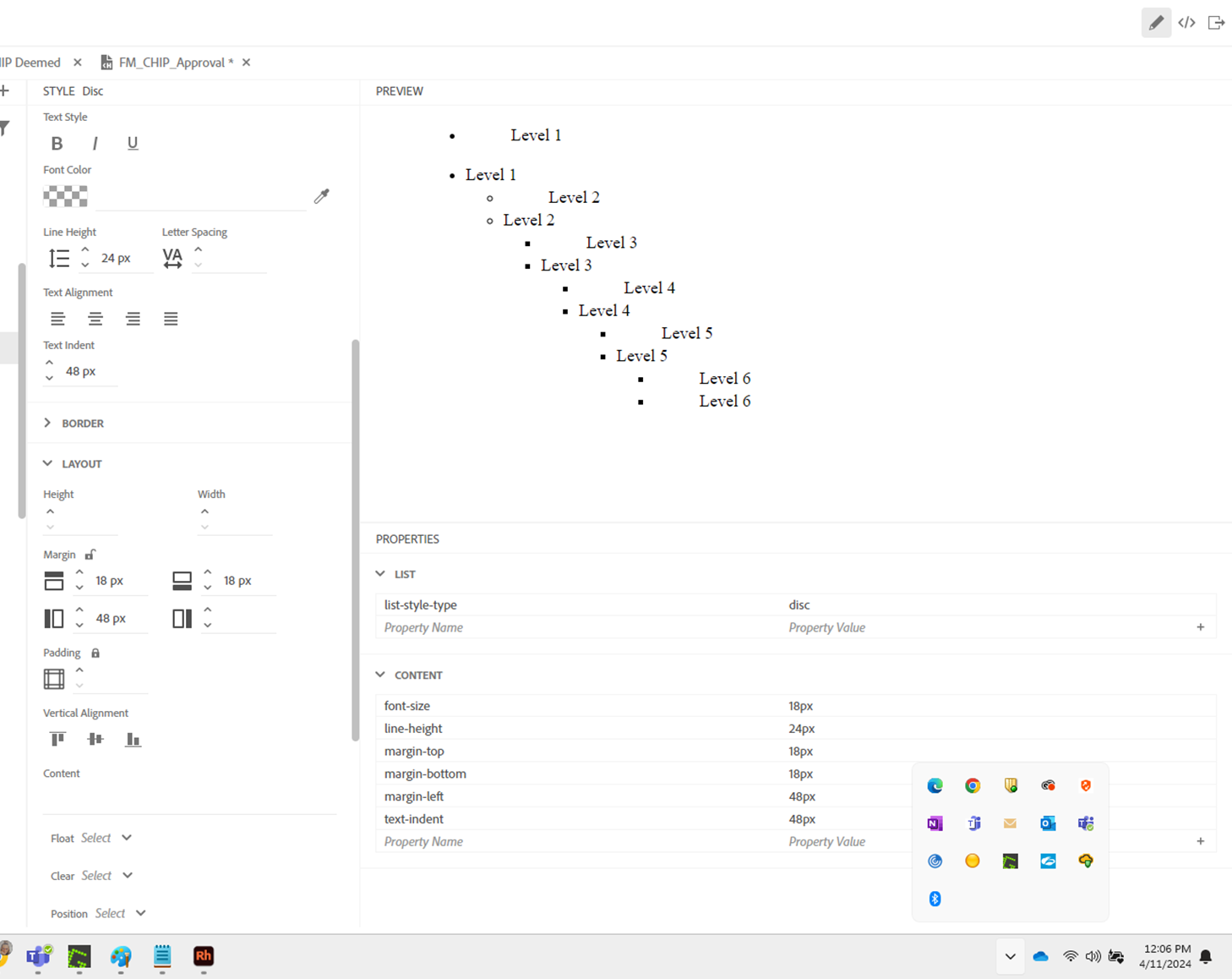Image resolution: width=1232 pixels, height=979 pixels.
Task: Open the filter icon in the left sidebar
Action: [x=5, y=128]
